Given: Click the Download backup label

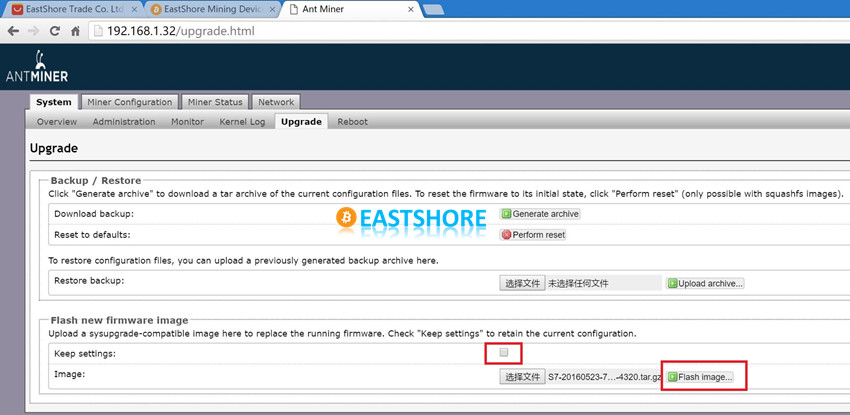Looking at the screenshot, I should pos(94,214).
